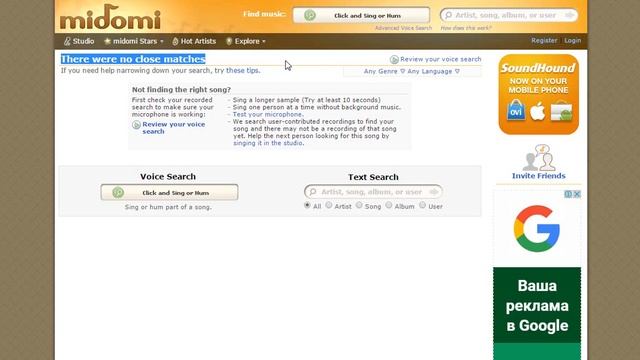Select the Artist radio button
The height and width of the screenshot is (360, 640).
pos(329,205)
